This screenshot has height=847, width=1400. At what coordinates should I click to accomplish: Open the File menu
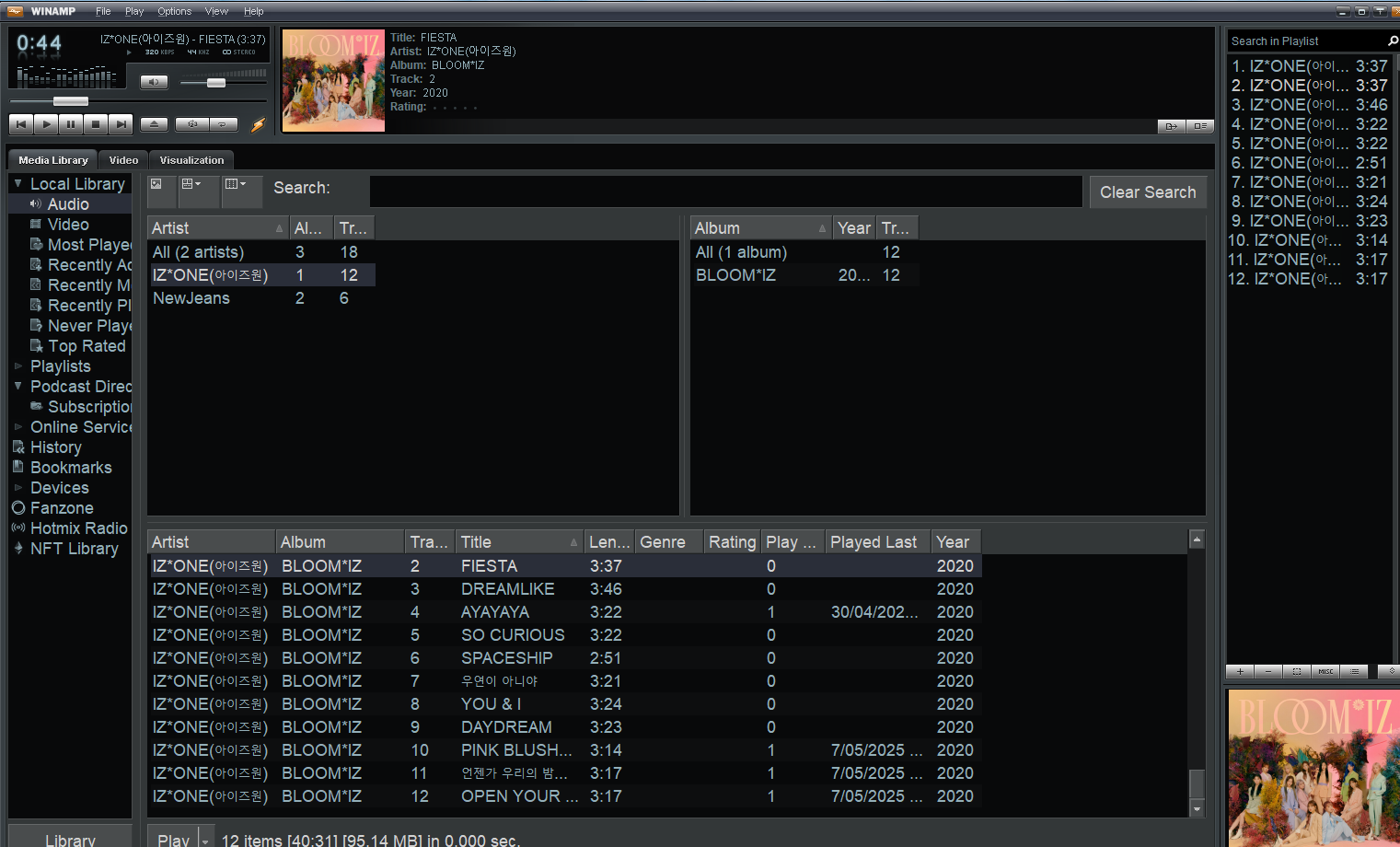click(103, 11)
